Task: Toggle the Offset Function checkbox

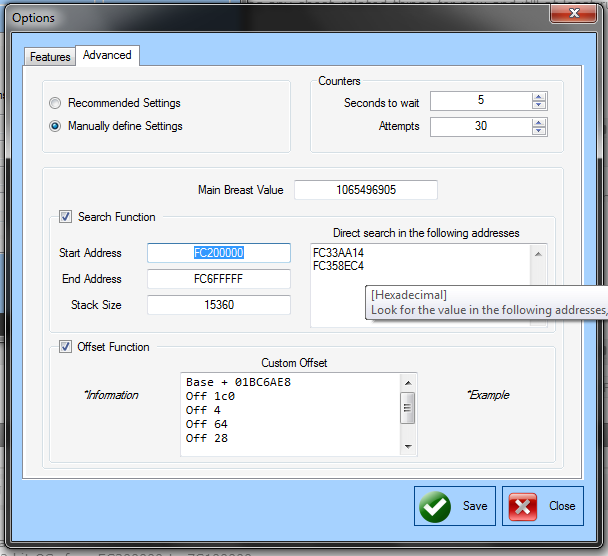Action: (66, 347)
